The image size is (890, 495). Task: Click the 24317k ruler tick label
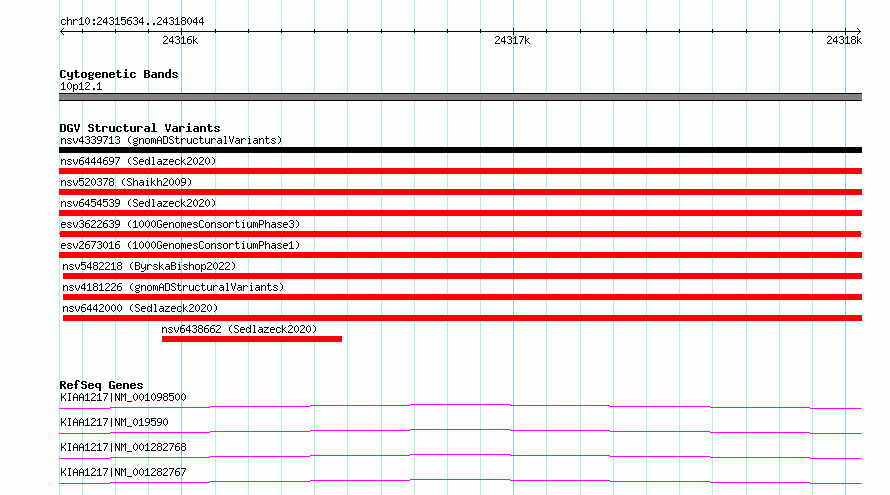click(x=512, y=40)
